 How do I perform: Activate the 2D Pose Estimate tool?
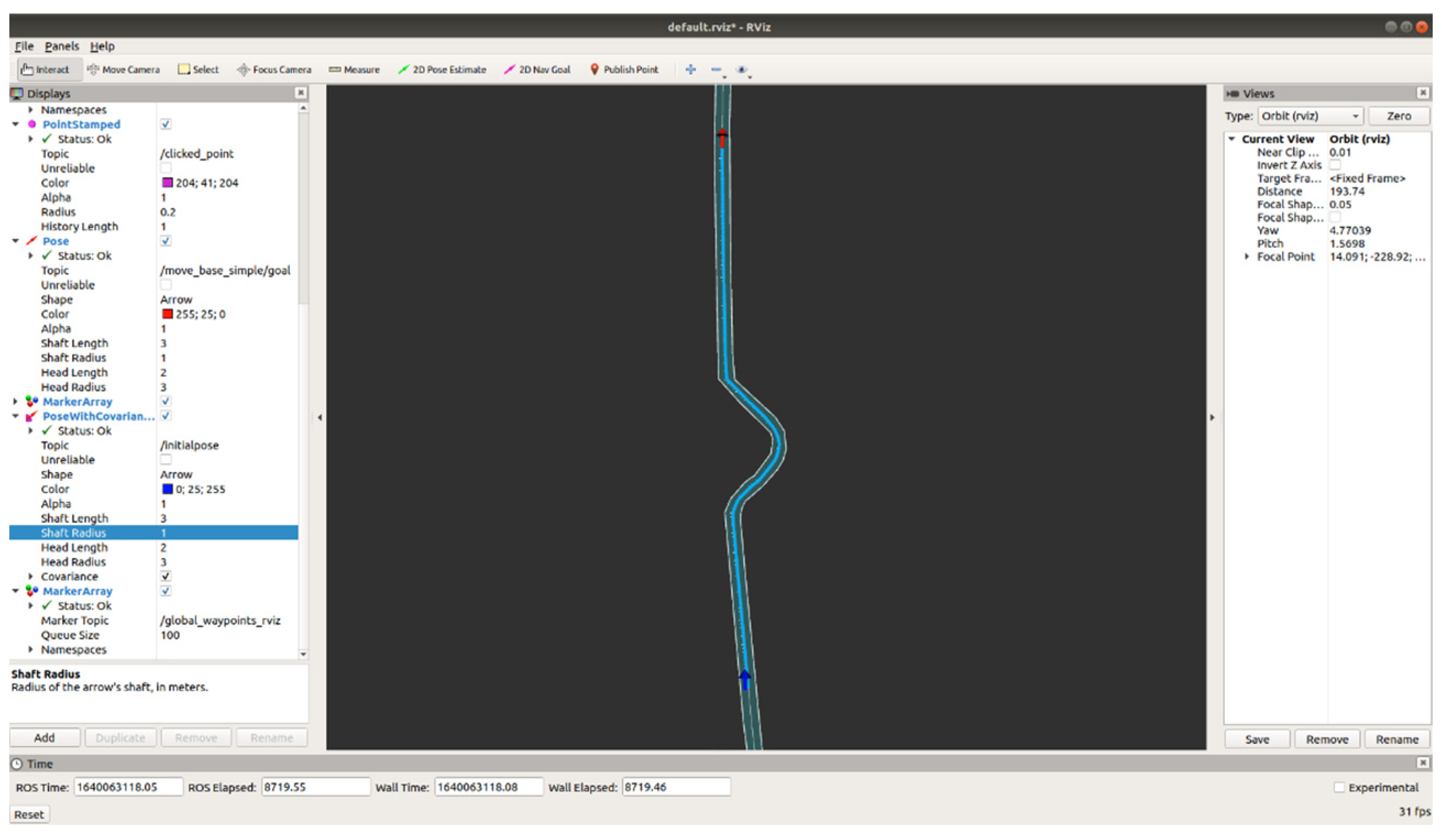[442, 69]
